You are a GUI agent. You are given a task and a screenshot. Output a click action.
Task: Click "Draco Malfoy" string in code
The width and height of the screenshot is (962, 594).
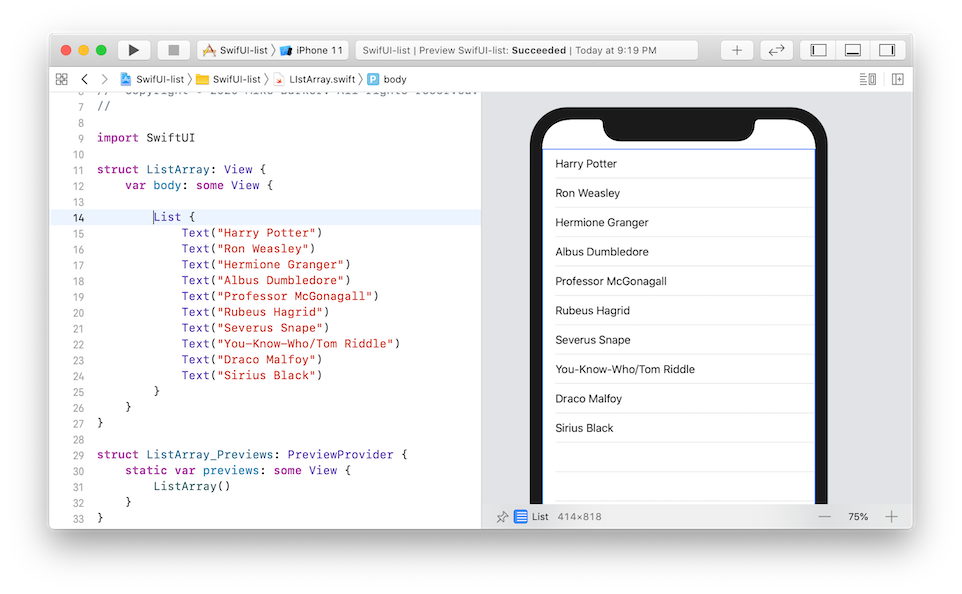click(x=266, y=360)
